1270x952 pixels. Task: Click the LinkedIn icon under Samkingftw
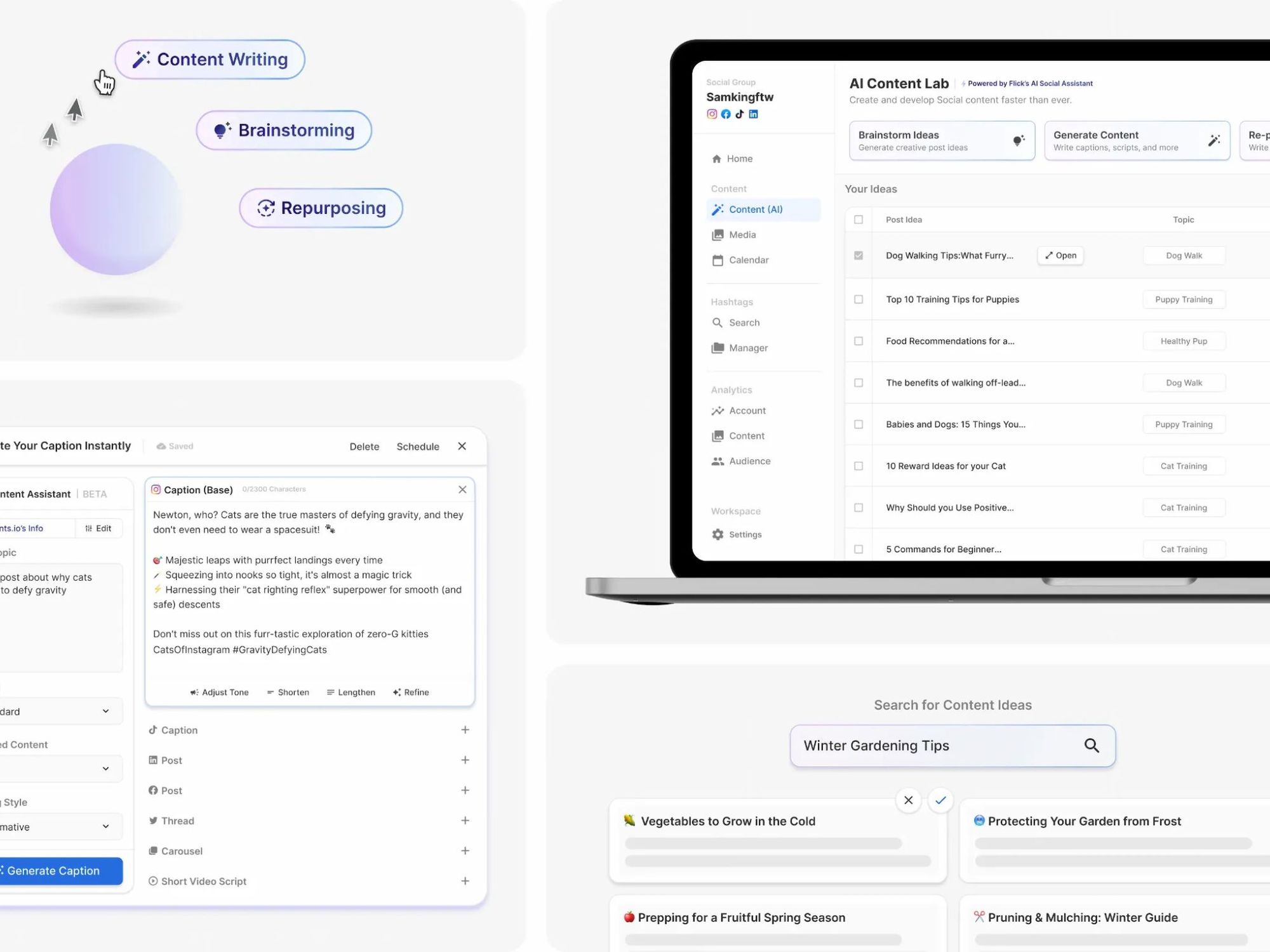[753, 114]
